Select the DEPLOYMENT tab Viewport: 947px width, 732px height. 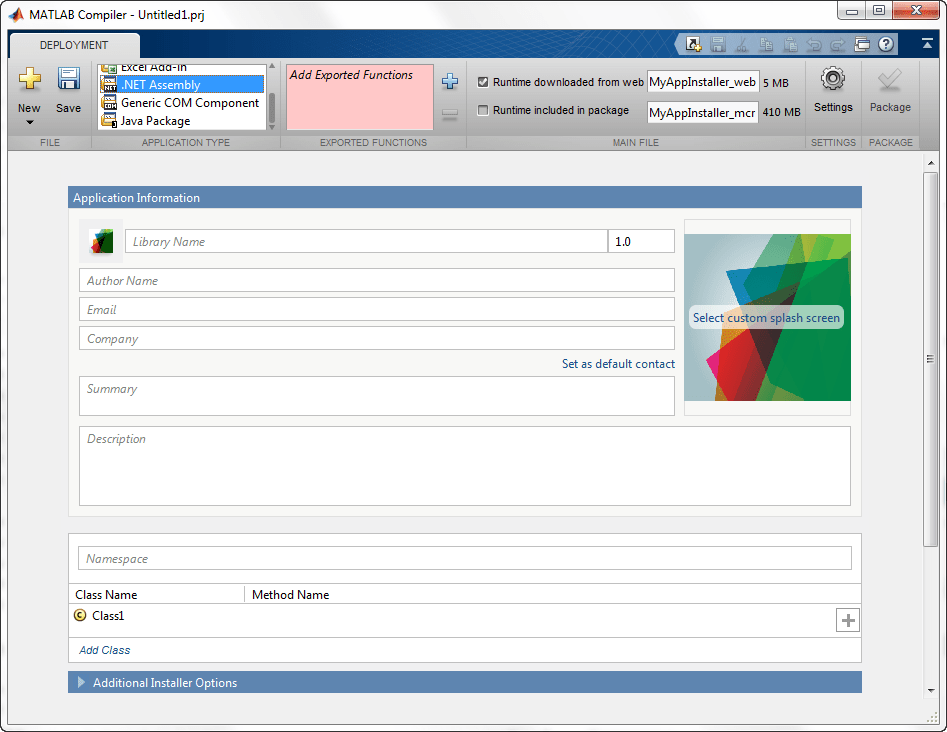tap(73, 45)
